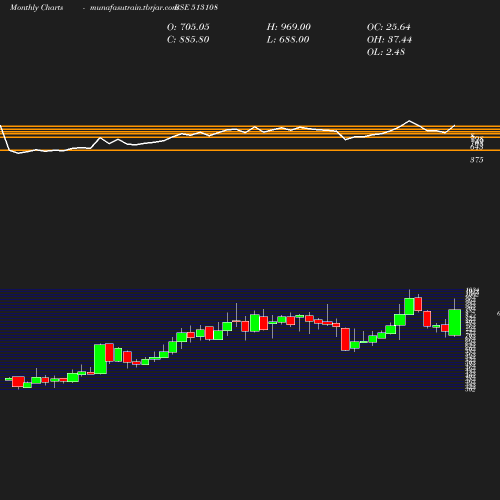The width and height of the screenshot is (500, 500).
Task: Select the close value "C: 885.80"
Action: click(188, 40)
